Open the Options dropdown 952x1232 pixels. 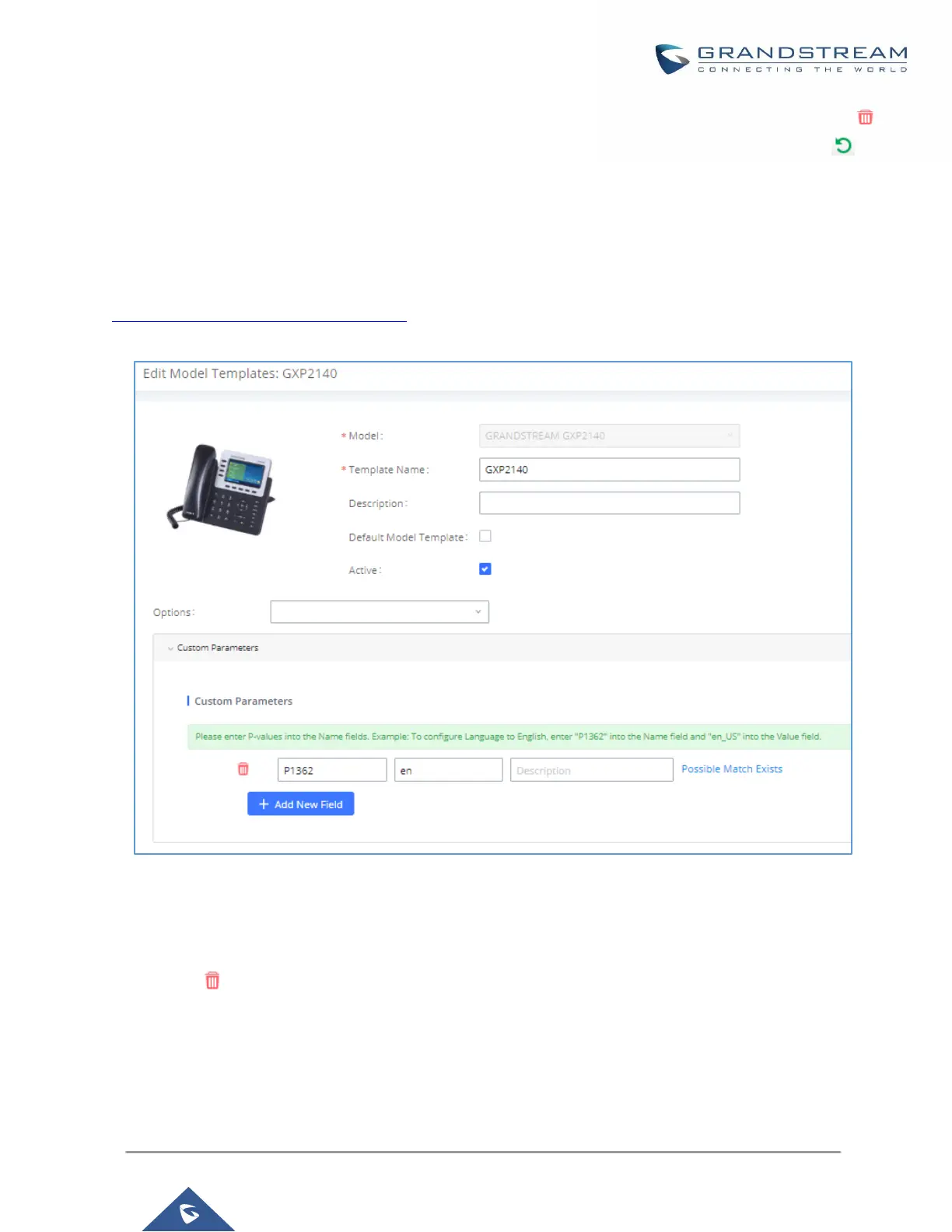tap(380, 612)
